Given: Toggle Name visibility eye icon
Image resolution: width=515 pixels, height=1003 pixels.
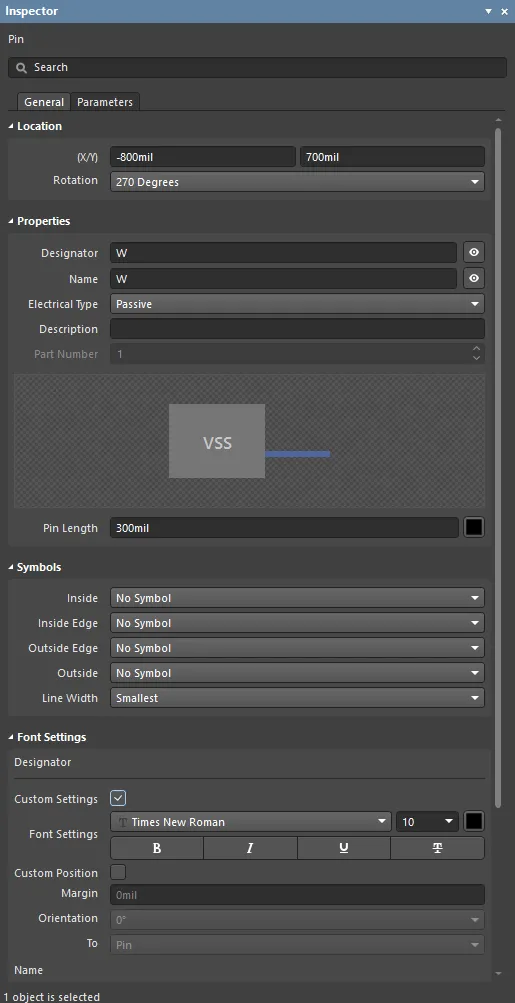Looking at the screenshot, I should (x=473, y=278).
